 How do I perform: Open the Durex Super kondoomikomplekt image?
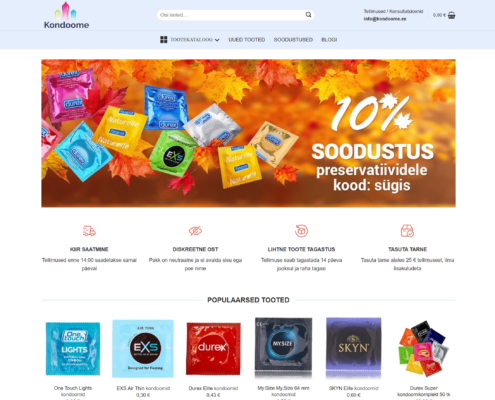click(x=424, y=349)
